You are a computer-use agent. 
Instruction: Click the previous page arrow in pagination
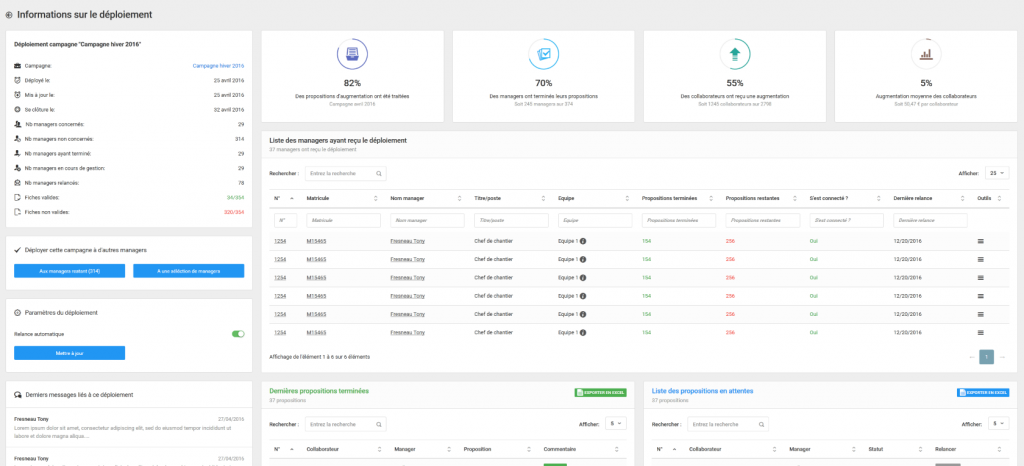972,357
